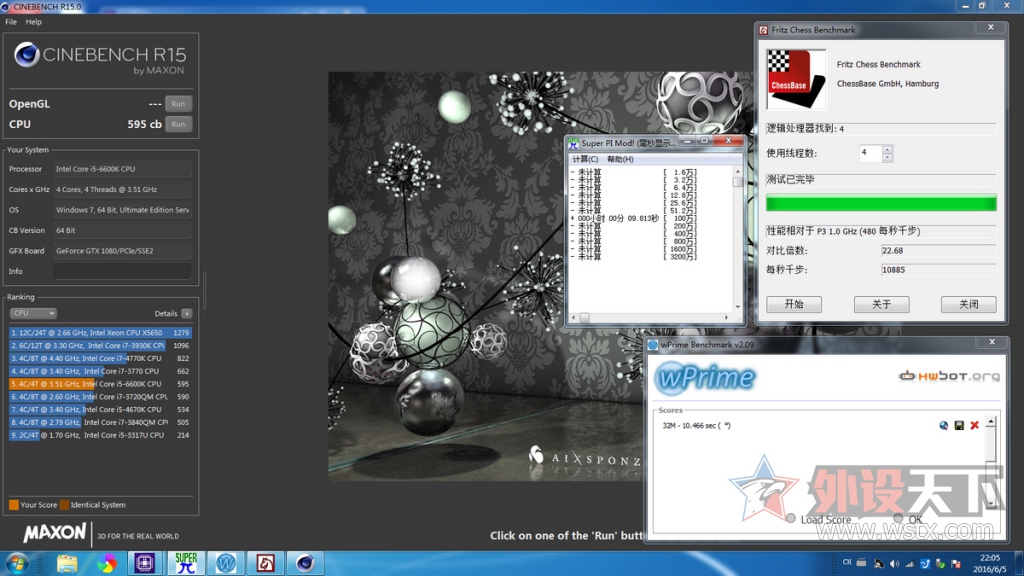Click the green Fritz progress bar
This screenshot has height=576, width=1024.
[881, 203]
